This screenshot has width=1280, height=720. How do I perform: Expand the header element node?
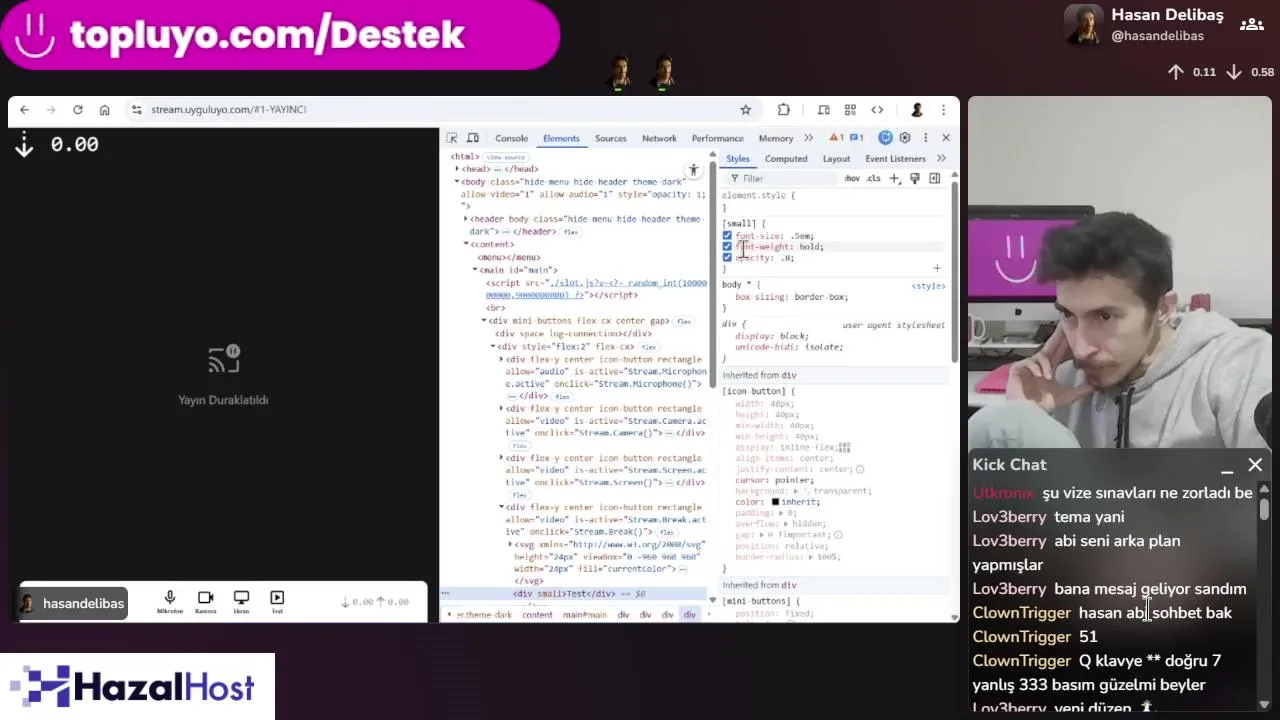(465, 219)
